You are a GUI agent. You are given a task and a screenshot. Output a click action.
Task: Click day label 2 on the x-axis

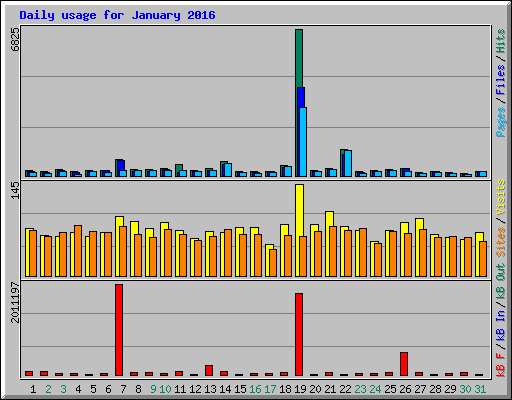click(48, 389)
